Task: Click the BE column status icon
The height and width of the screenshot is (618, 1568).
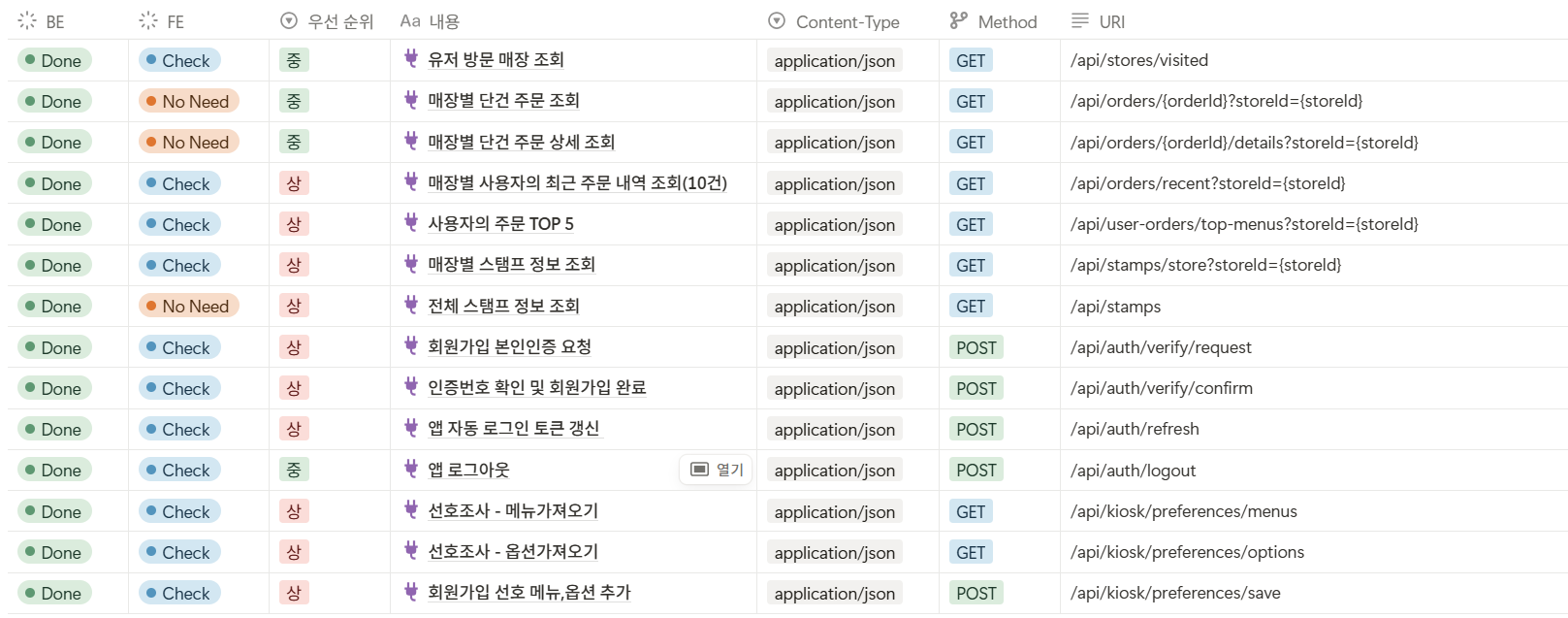Action: coord(27,20)
